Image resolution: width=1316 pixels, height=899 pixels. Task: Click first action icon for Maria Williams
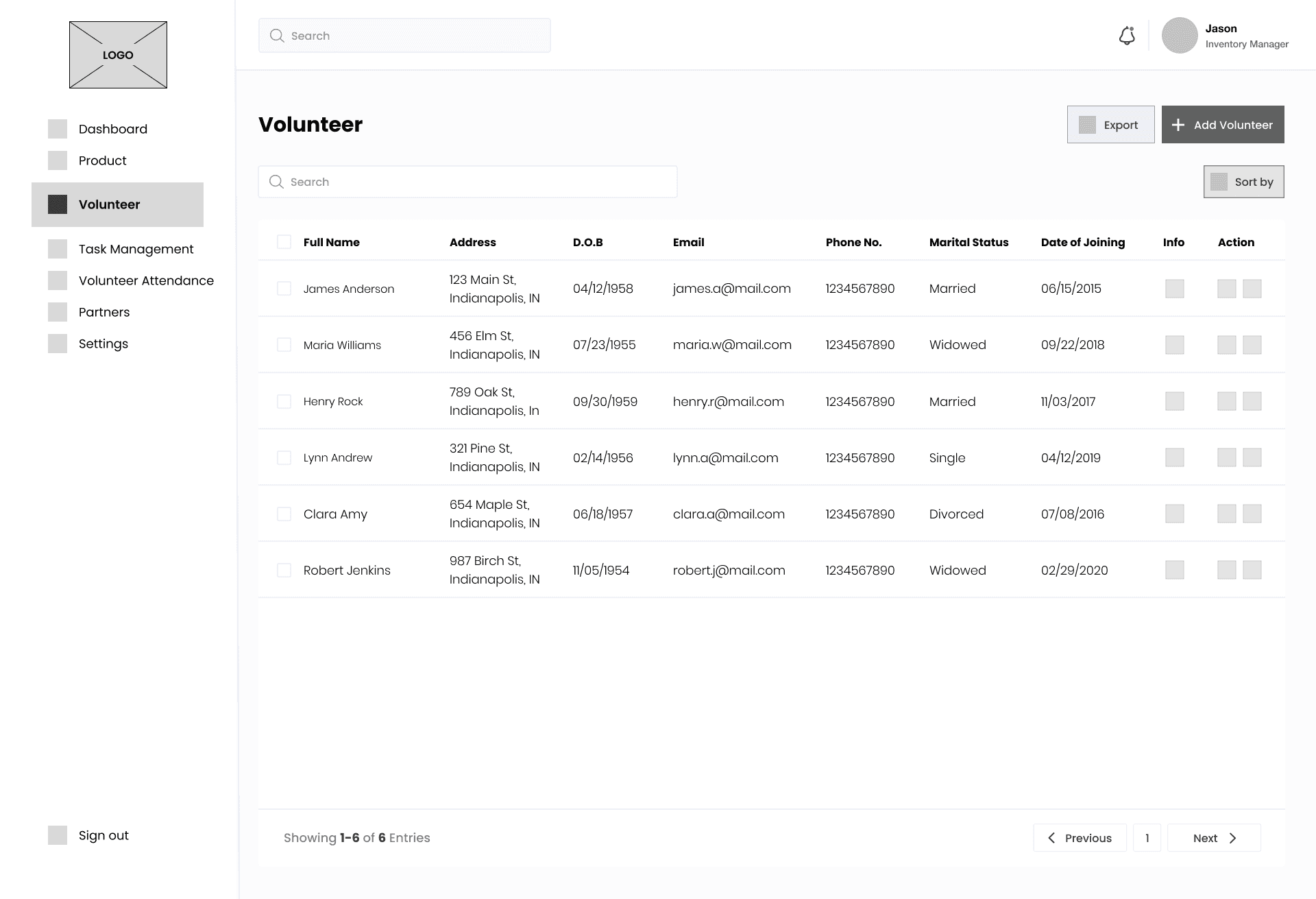pyautogui.click(x=1227, y=345)
